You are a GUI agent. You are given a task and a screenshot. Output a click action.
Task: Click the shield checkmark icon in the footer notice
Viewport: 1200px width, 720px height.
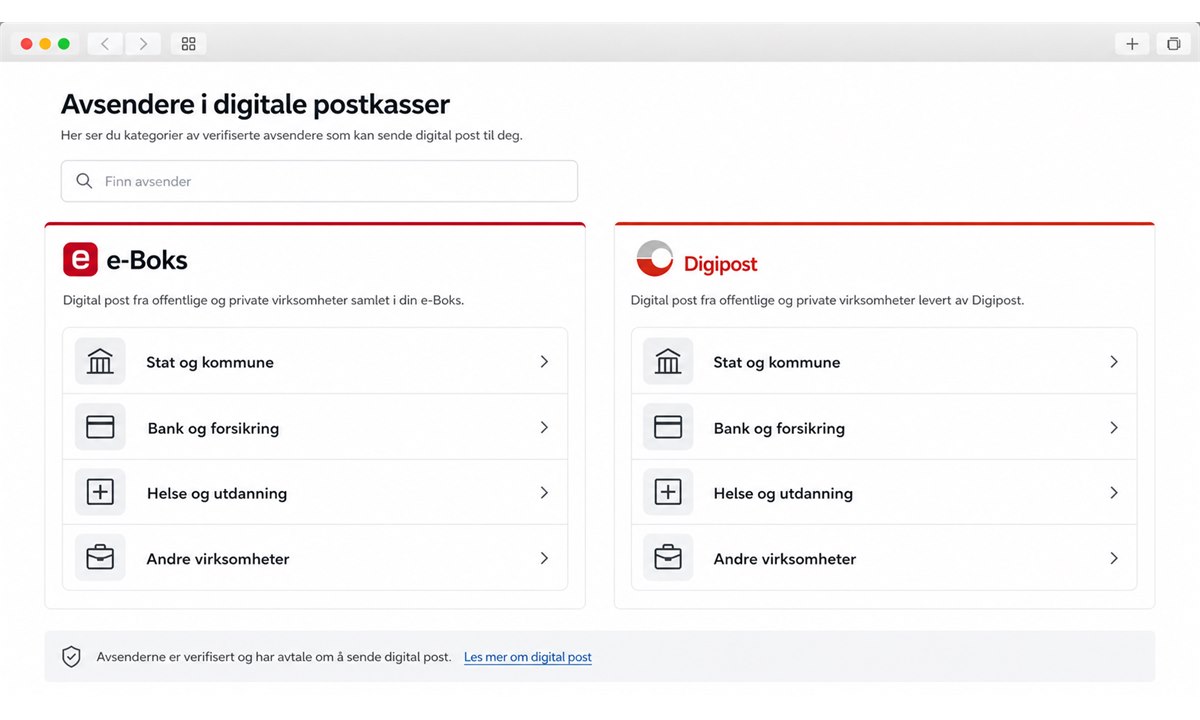click(x=71, y=657)
